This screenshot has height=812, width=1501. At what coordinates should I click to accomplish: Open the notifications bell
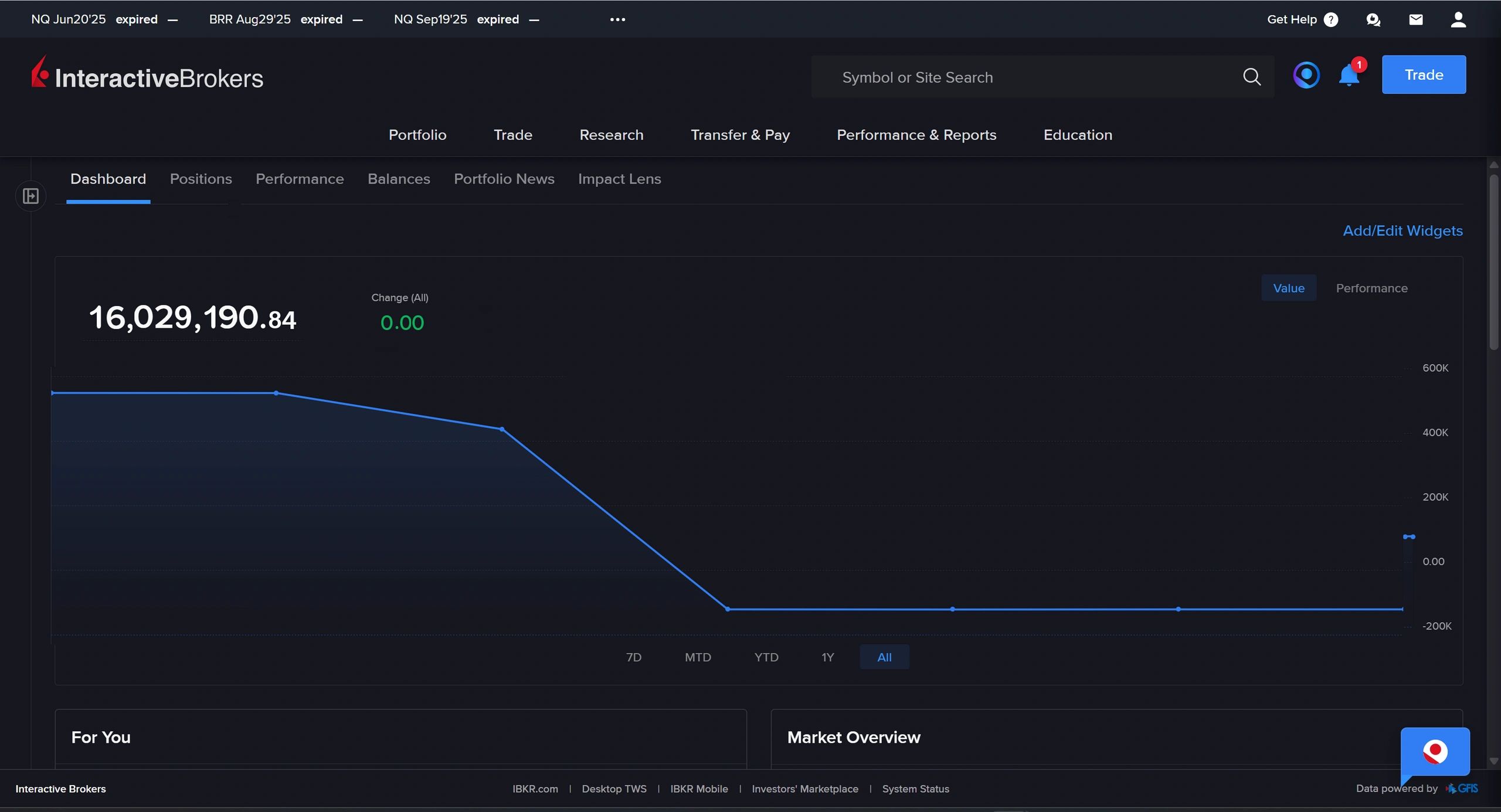(1348, 76)
